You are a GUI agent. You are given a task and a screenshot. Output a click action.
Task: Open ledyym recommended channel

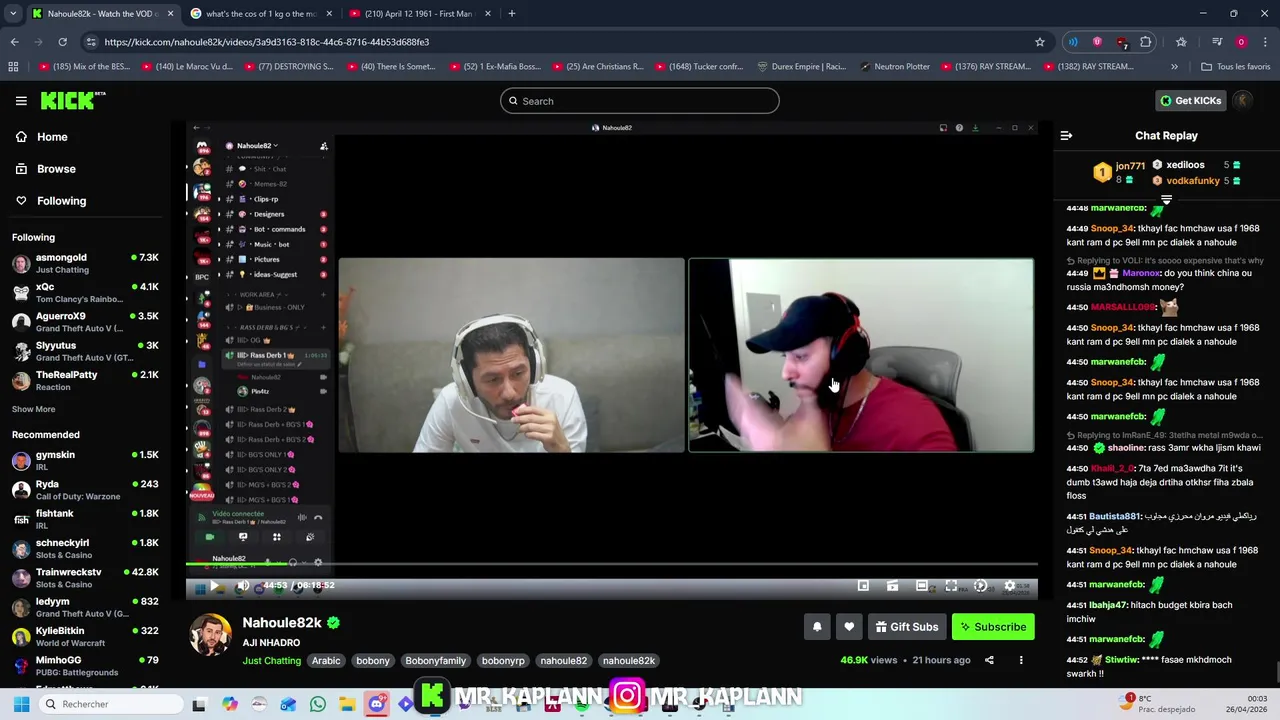click(x=85, y=607)
